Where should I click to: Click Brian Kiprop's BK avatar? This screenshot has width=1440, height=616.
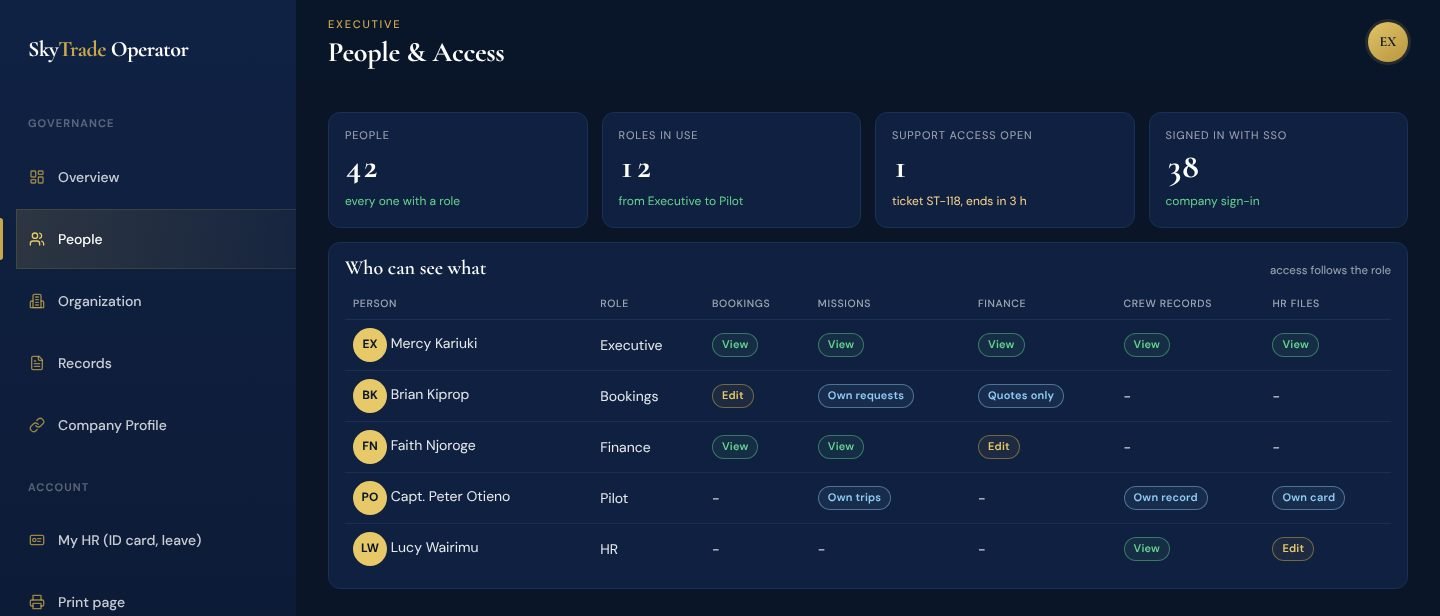[x=369, y=395]
